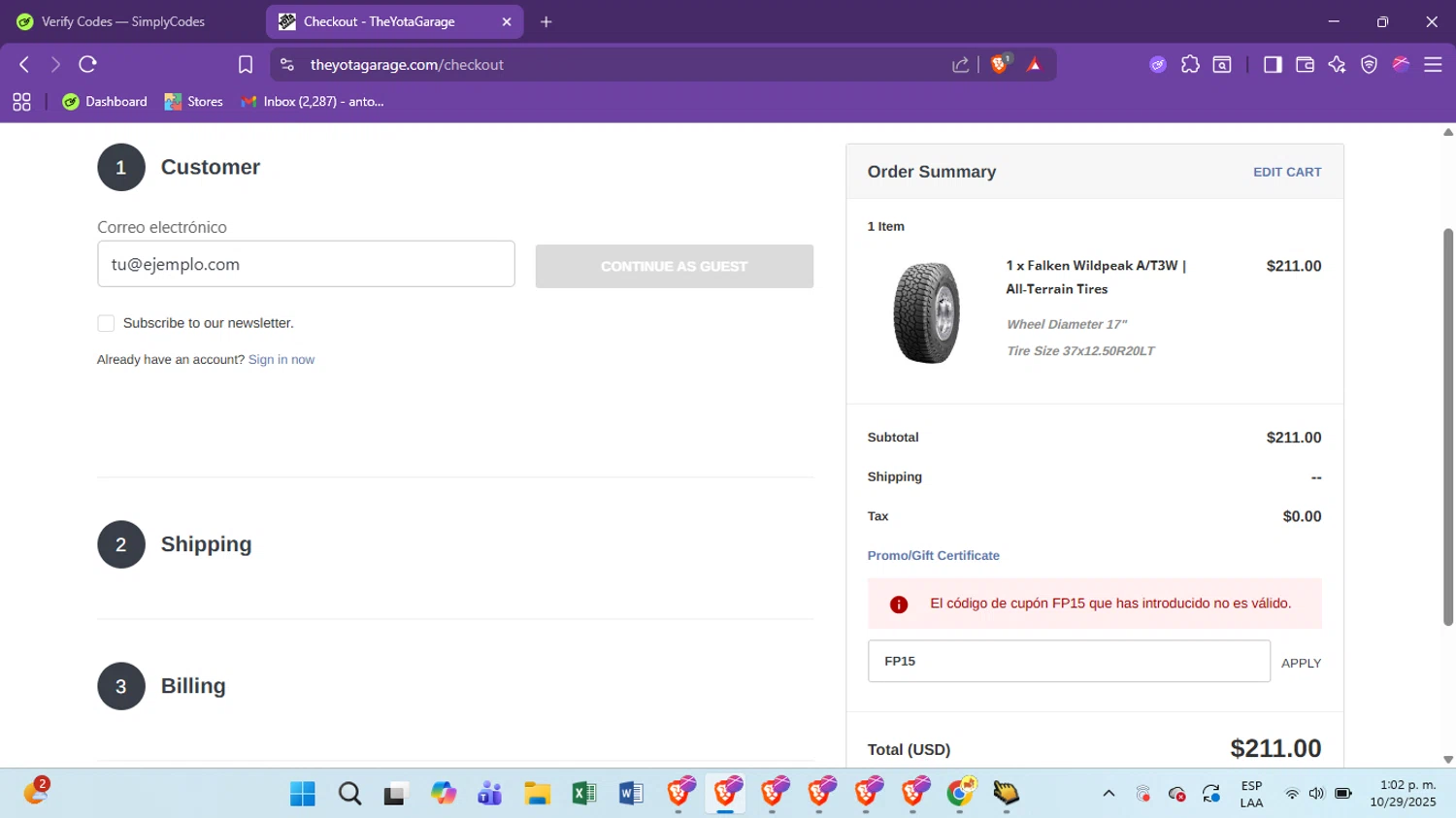The width and height of the screenshot is (1456, 818).
Task: Click the address bar URL
Action: coord(407,64)
